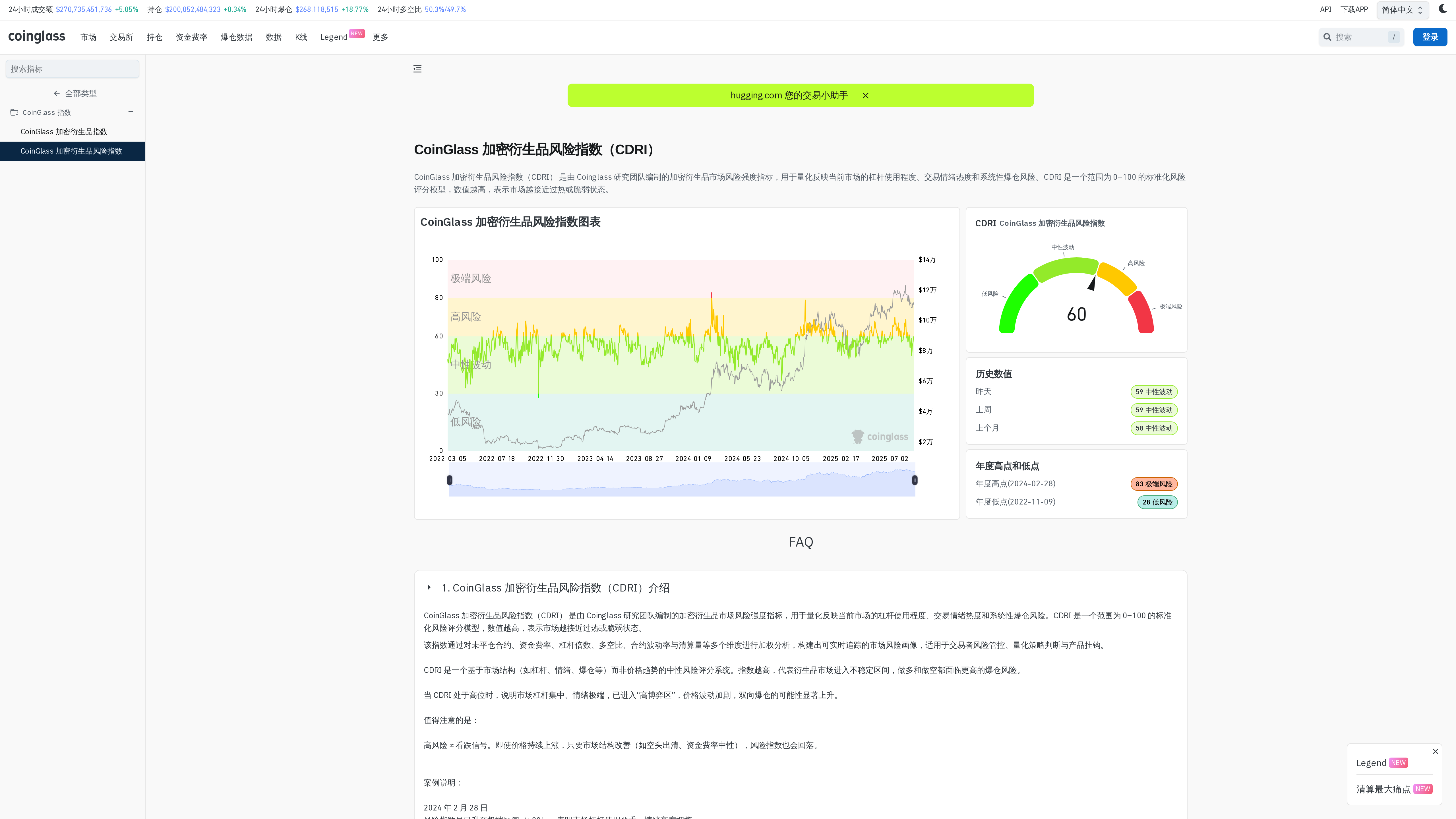Screen dimensions: 1456x819
Task: Open the 资金费率 menu
Action: 192,37
